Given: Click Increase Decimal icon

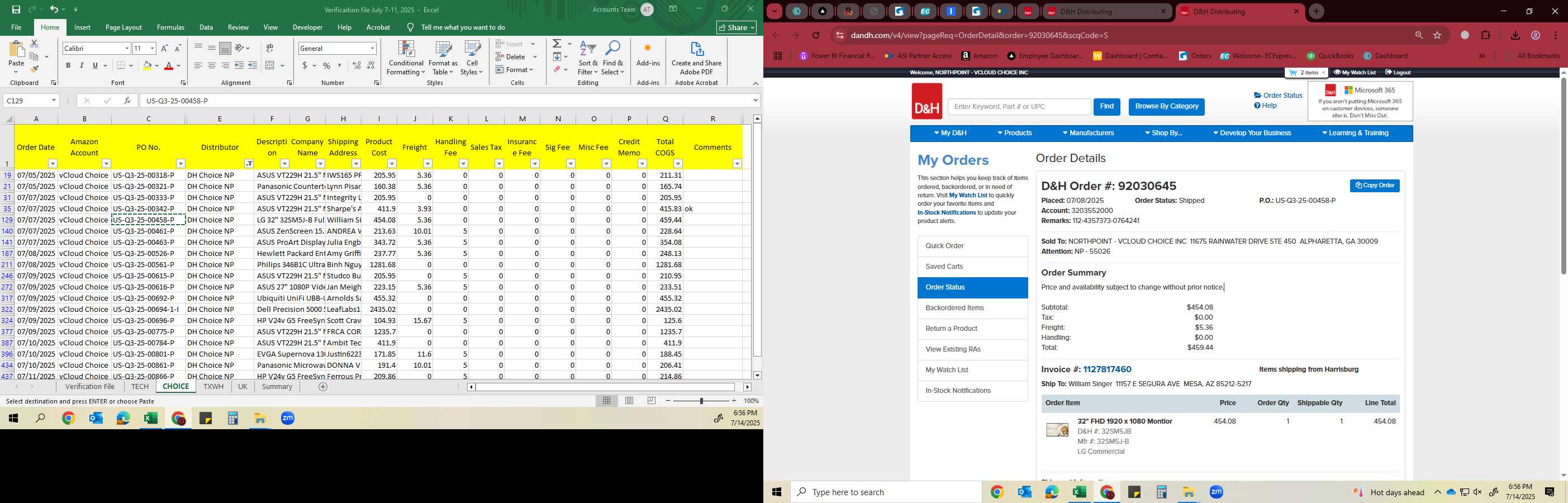Looking at the screenshot, I should (x=357, y=66).
